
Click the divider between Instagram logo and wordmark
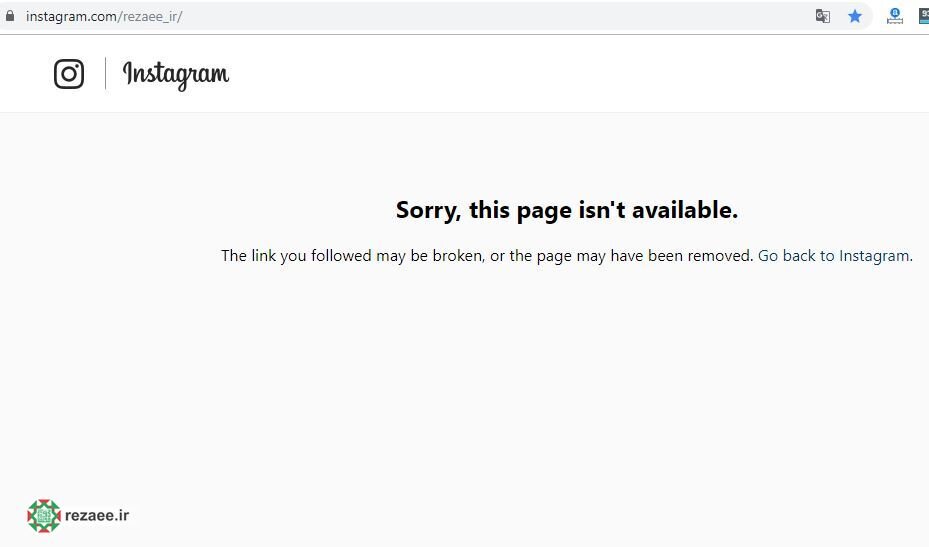pos(105,73)
